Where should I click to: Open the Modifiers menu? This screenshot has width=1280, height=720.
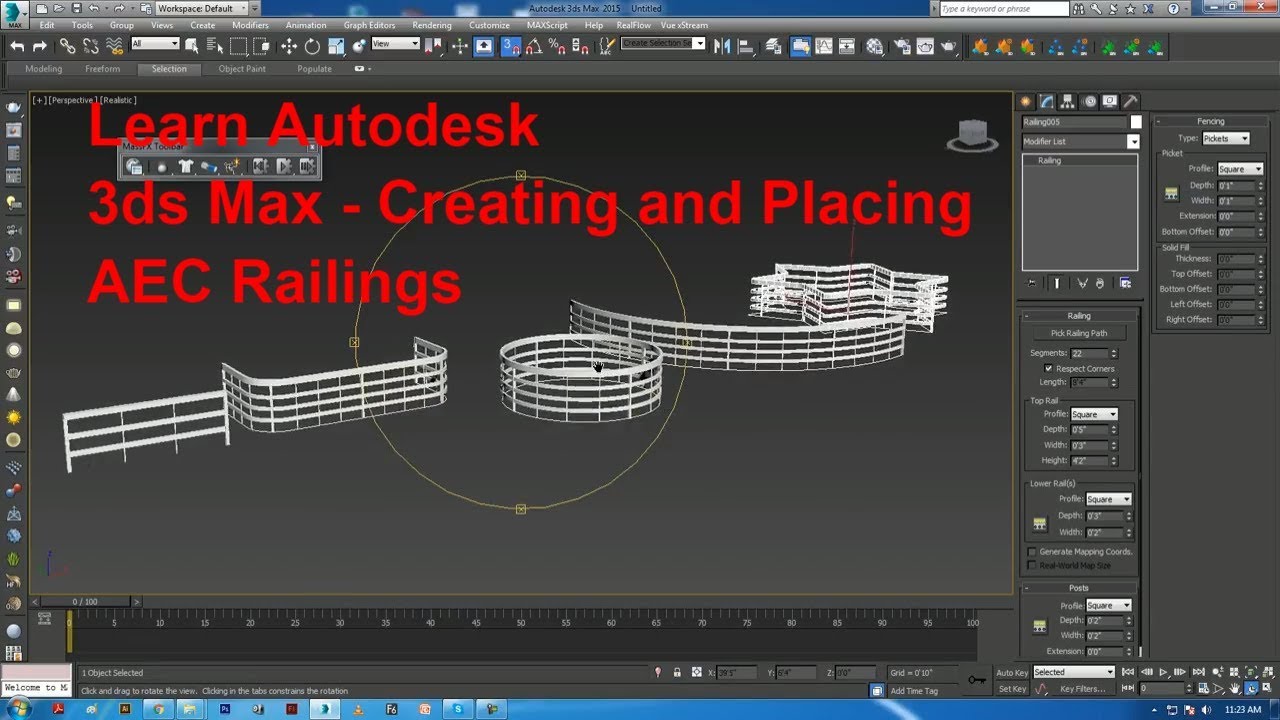(250, 25)
